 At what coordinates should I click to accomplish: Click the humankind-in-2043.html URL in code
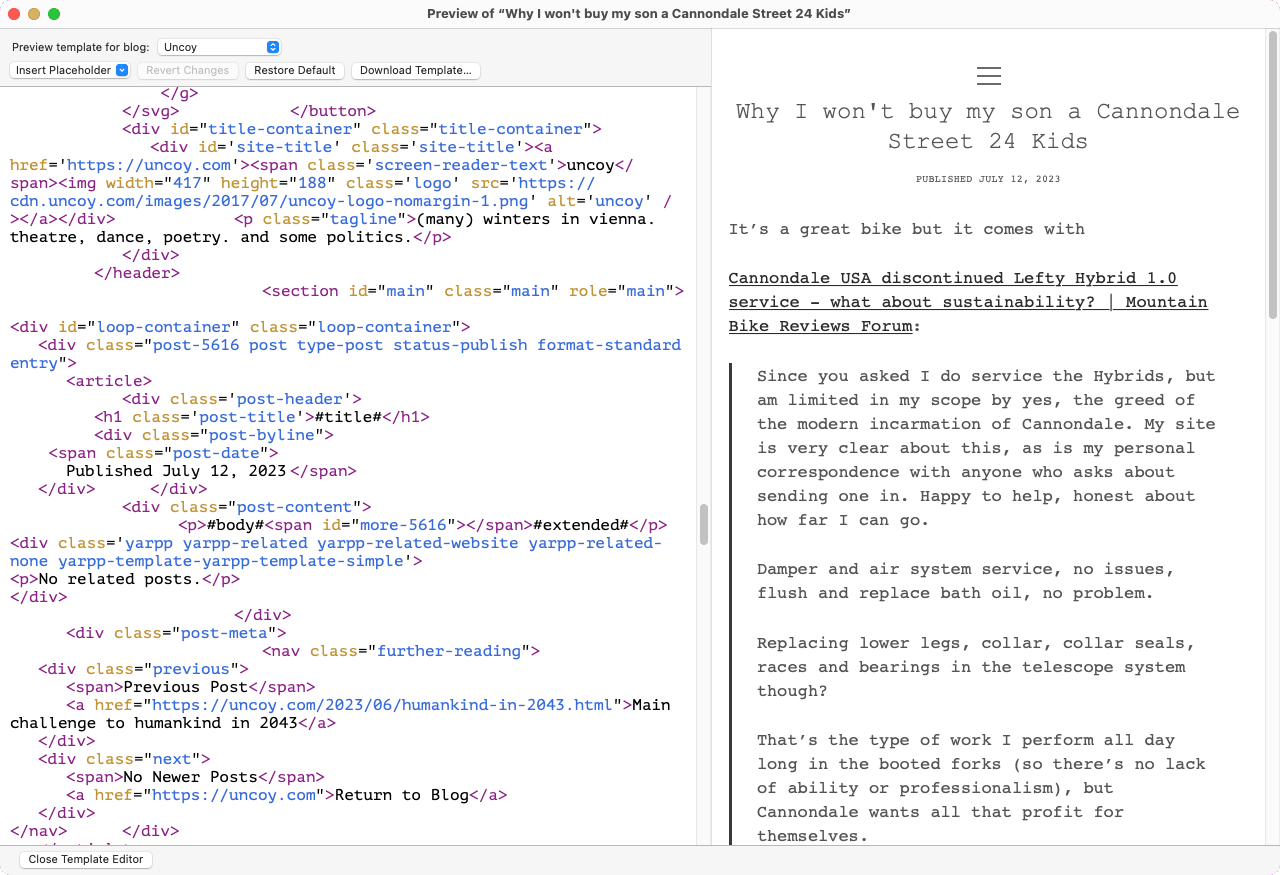coord(381,705)
